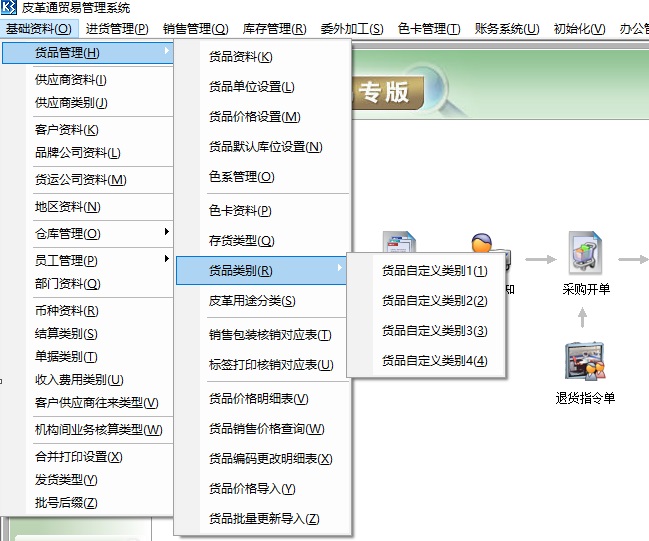649x541 pixels.
Task: Click the document icon above the submenu
Action: pos(399,242)
